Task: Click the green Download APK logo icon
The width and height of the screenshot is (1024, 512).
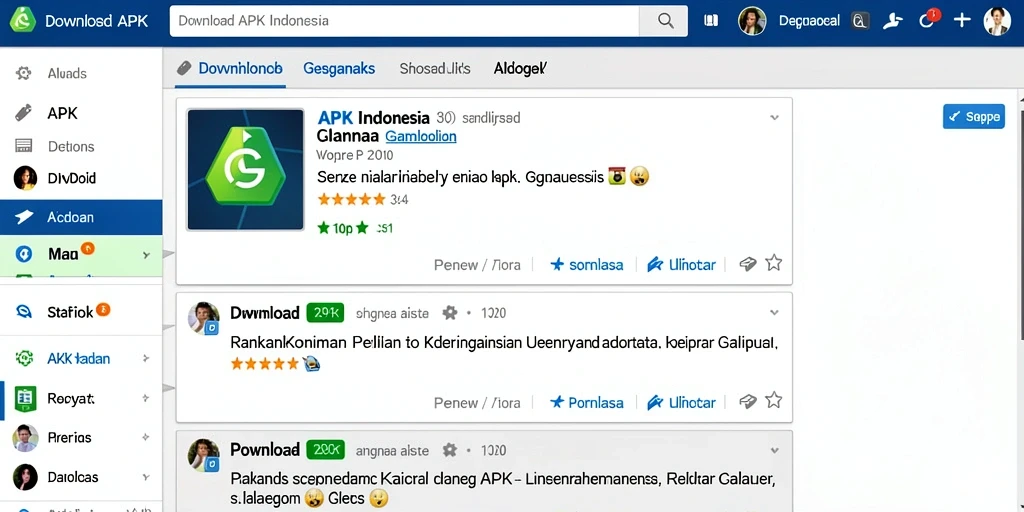Action: [x=23, y=20]
